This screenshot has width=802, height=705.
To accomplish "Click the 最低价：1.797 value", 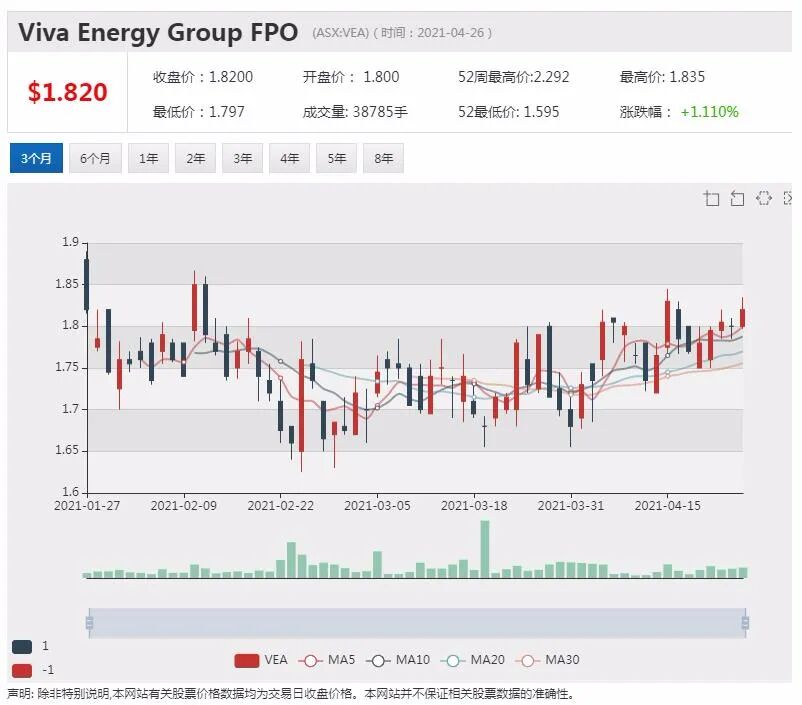I will pos(198,112).
